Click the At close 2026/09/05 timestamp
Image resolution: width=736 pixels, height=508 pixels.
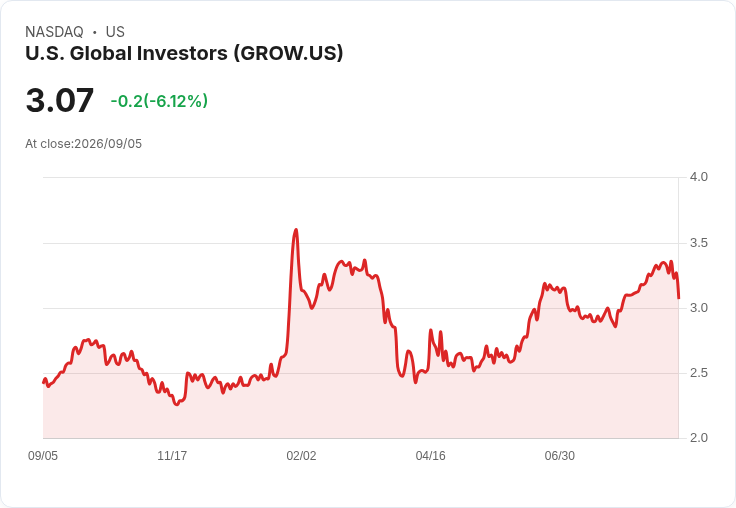84,144
